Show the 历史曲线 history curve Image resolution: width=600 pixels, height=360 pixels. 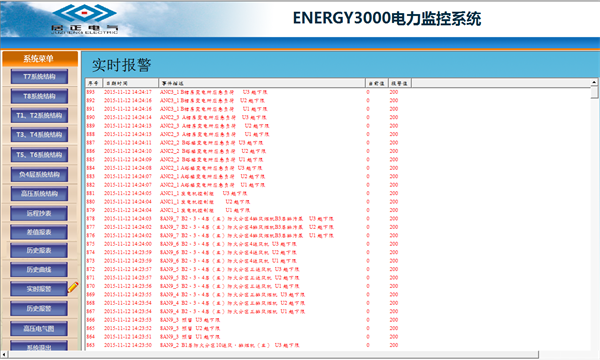[39, 270]
